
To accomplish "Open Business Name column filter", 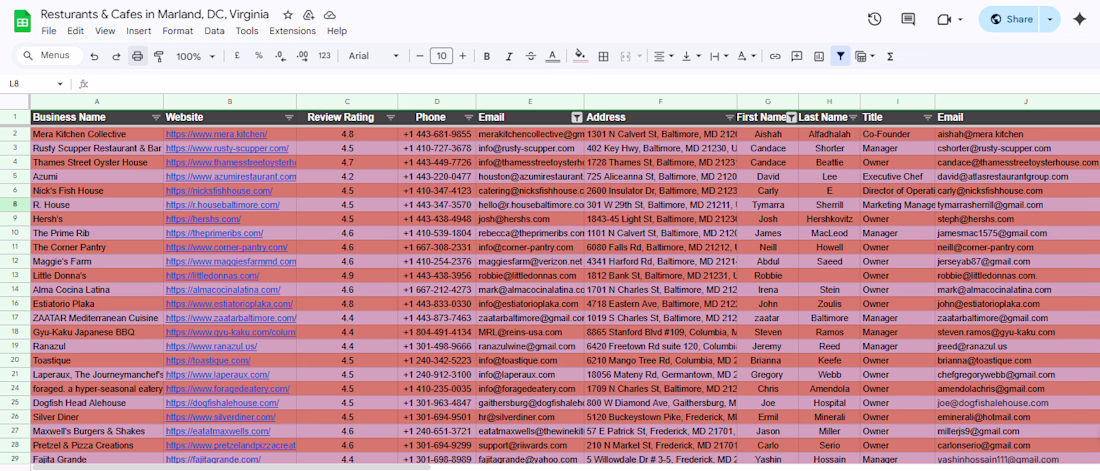I will pyautogui.click(x=156, y=117).
